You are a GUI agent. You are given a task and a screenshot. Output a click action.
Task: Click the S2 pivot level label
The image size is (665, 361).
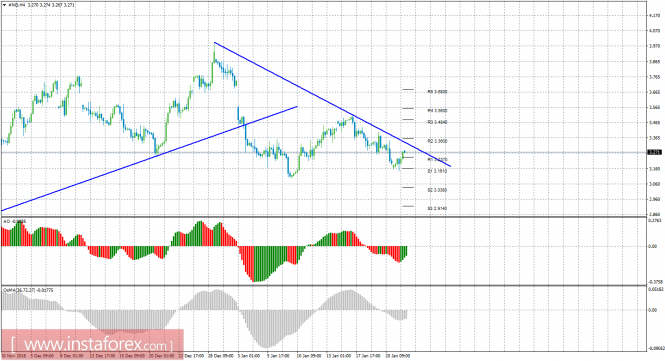click(437, 190)
